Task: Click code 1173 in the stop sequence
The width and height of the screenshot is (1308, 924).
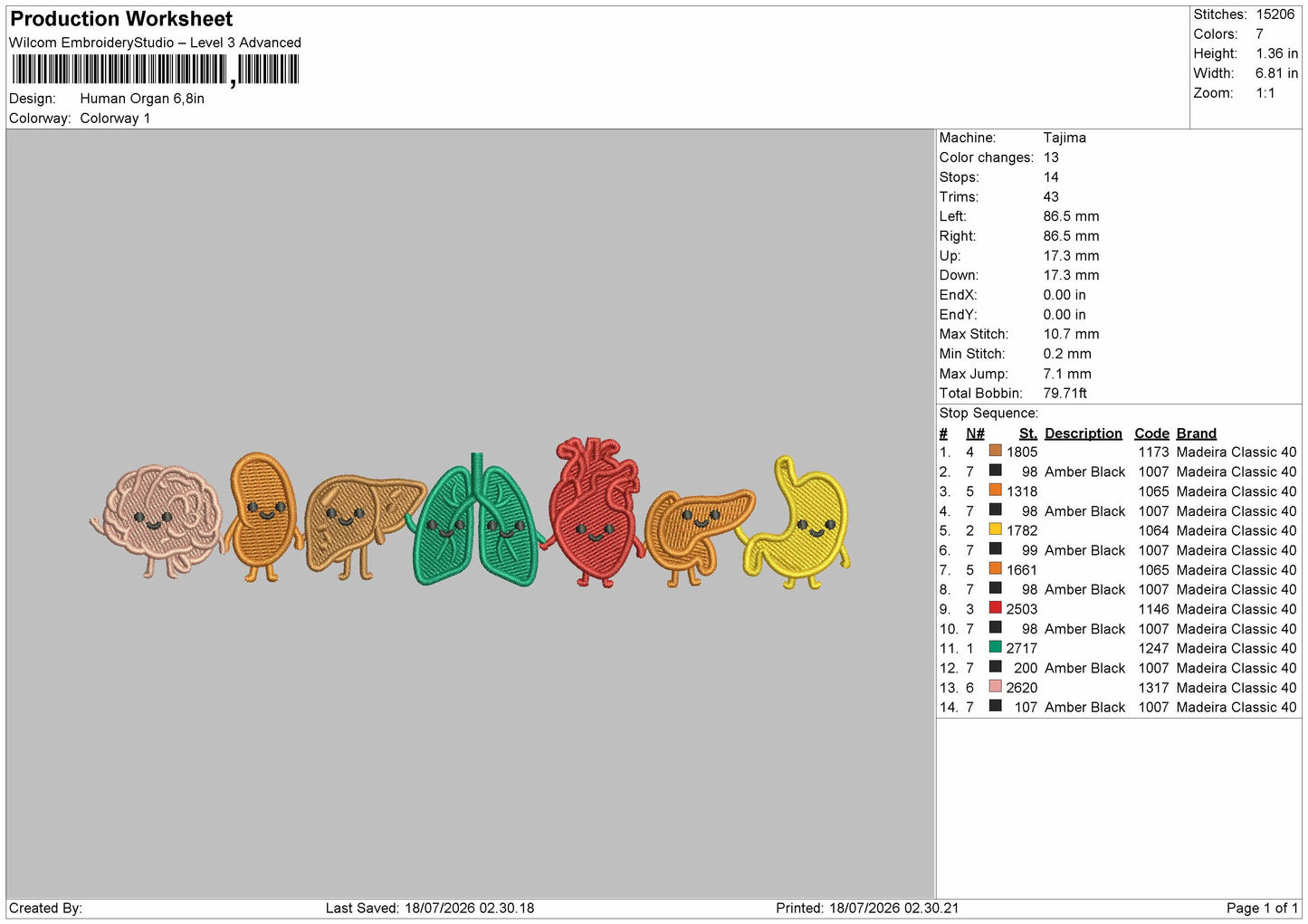Action: coord(1153,452)
